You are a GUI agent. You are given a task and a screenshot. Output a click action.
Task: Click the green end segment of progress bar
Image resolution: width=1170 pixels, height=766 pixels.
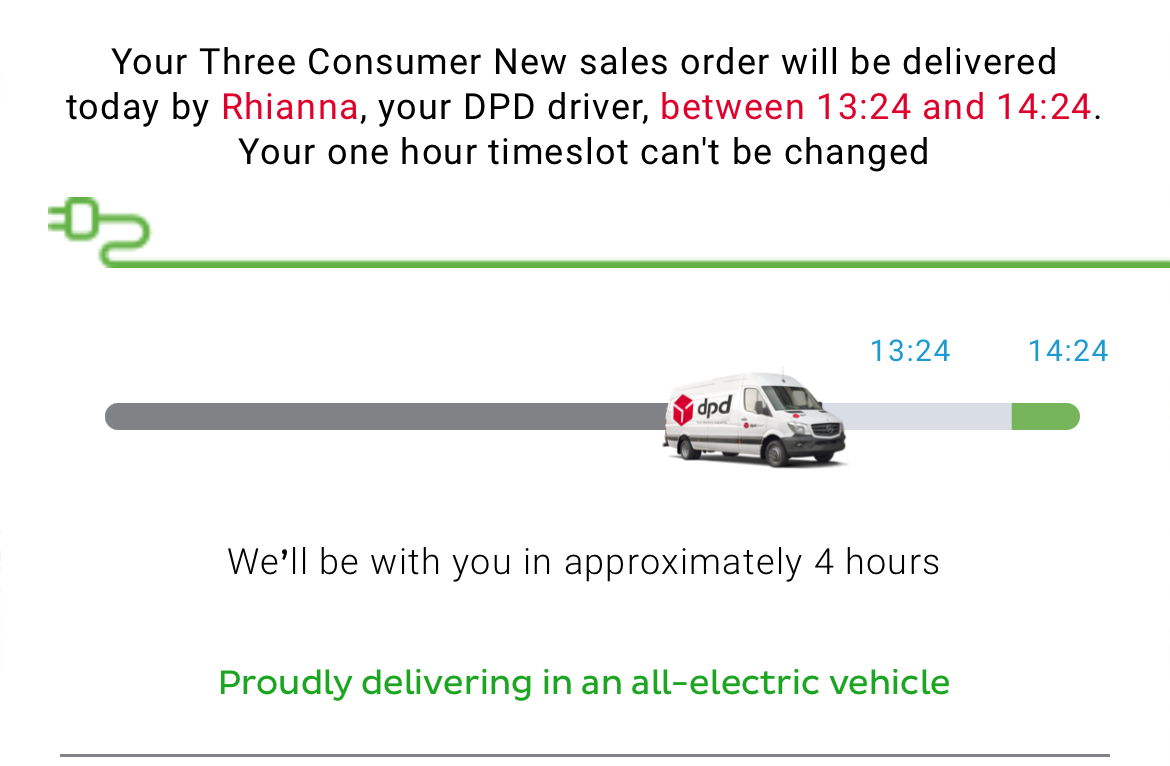coord(1045,416)
